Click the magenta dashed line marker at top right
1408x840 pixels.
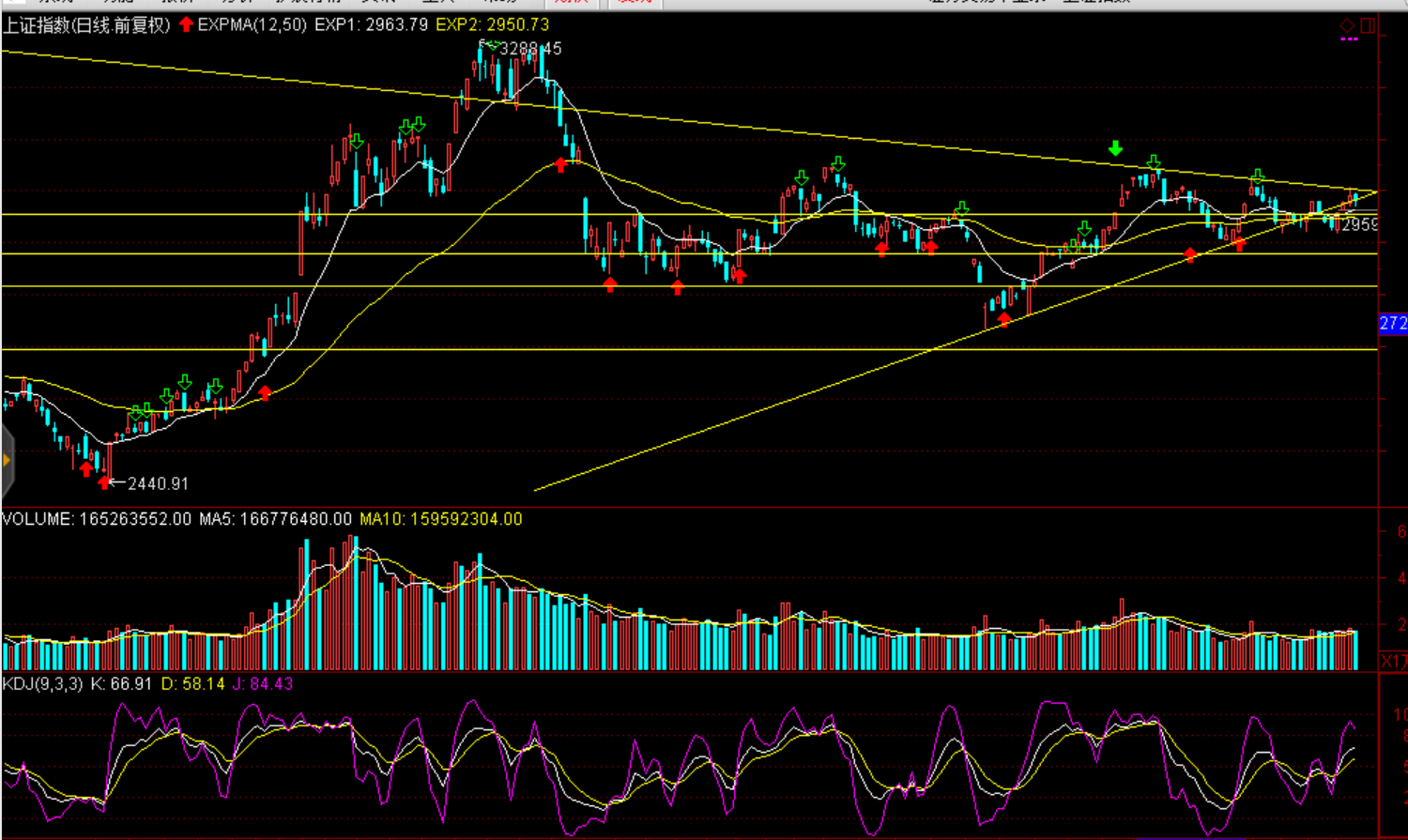tap(1350, 39)
